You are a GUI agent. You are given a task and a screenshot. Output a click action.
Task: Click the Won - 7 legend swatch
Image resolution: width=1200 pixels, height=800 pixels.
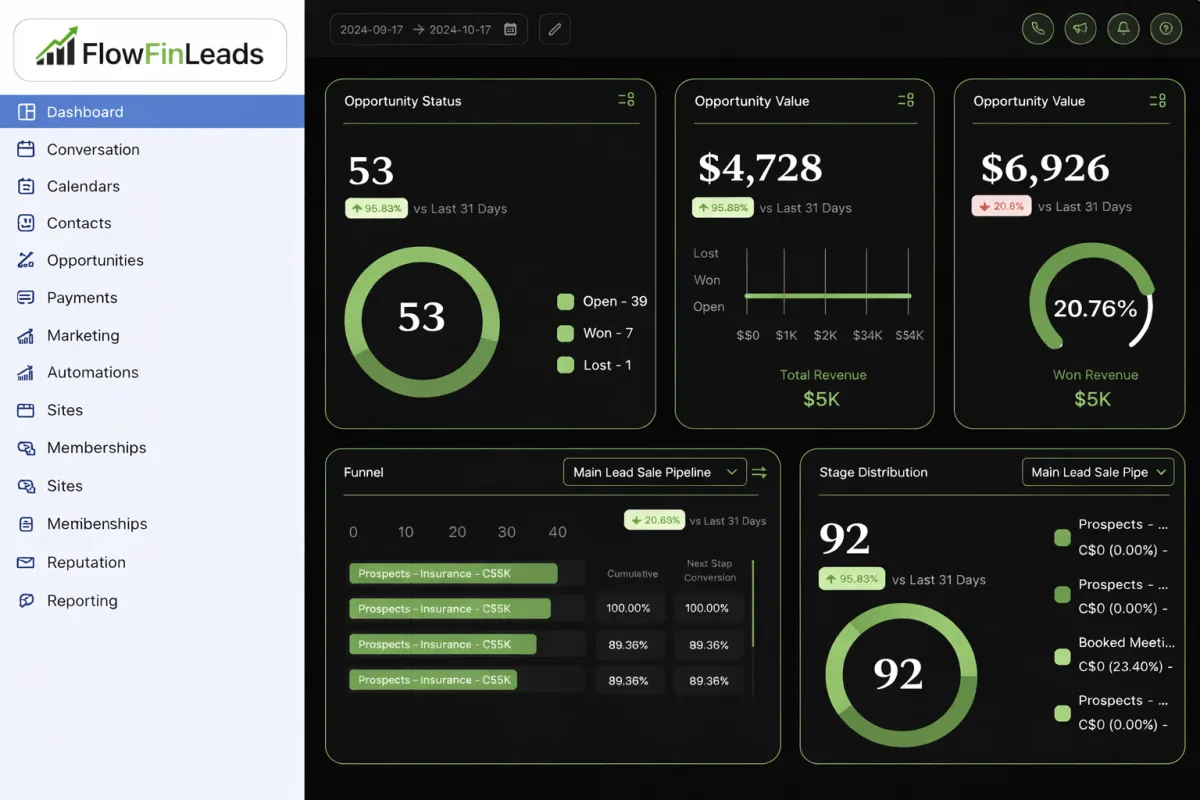pos(565,333)
